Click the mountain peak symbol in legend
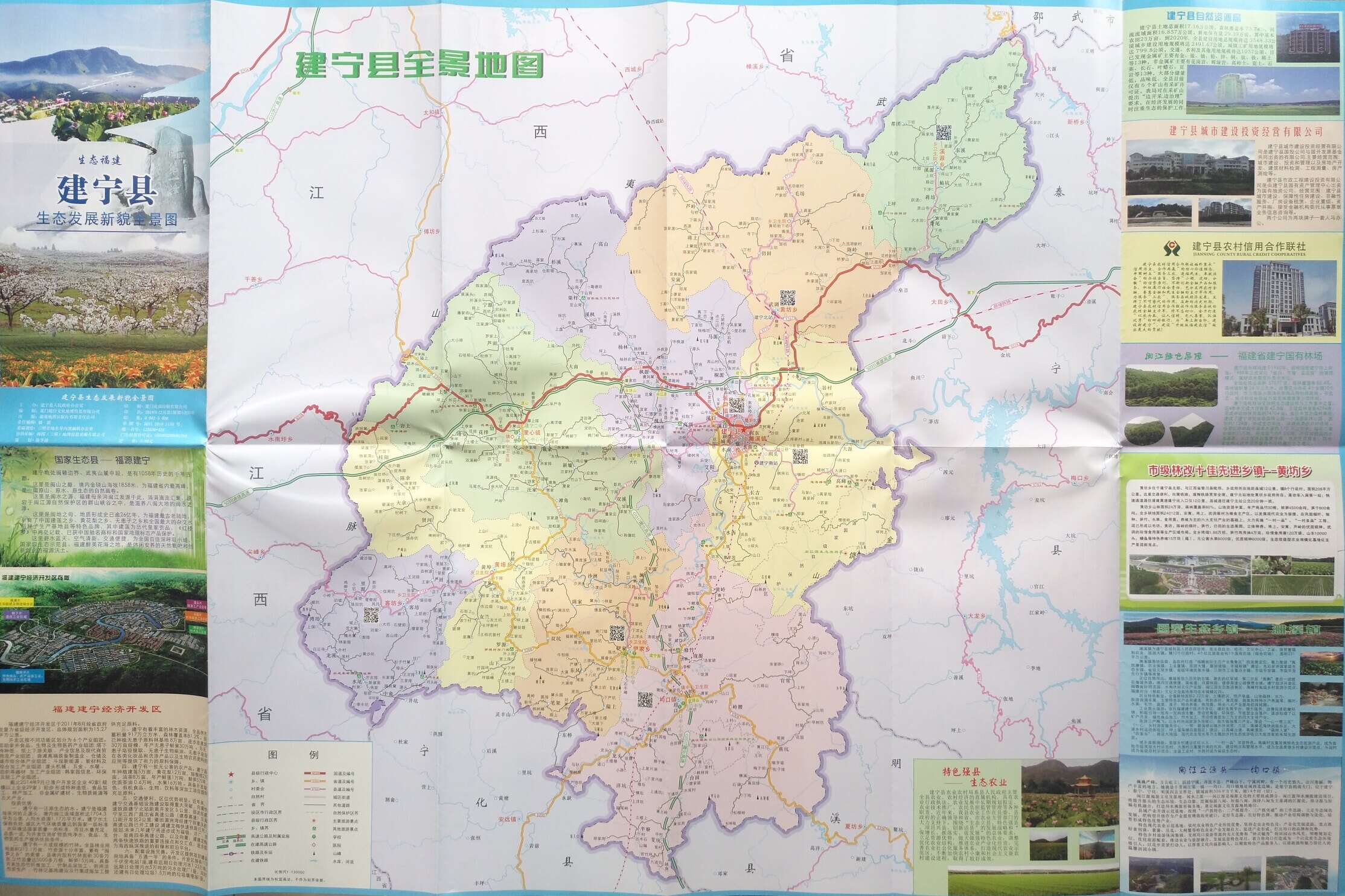 coord(314,853)
